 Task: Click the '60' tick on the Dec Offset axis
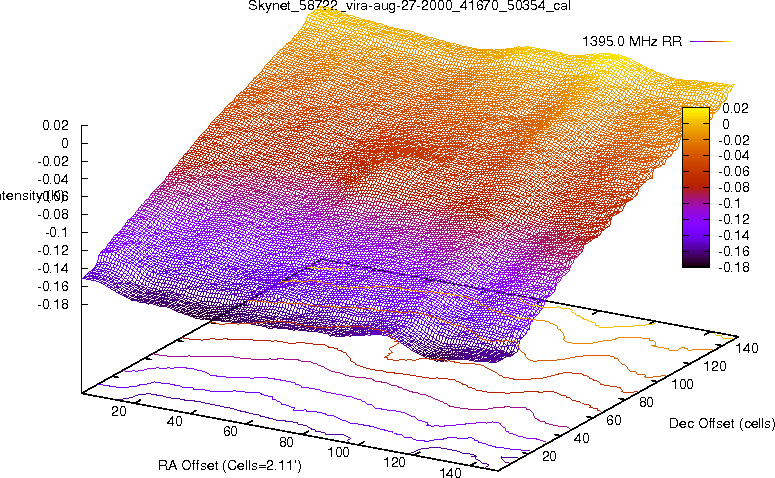614,421
